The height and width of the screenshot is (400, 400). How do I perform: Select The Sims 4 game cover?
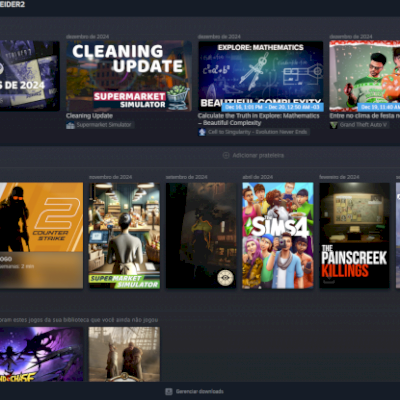coord(278,235)
